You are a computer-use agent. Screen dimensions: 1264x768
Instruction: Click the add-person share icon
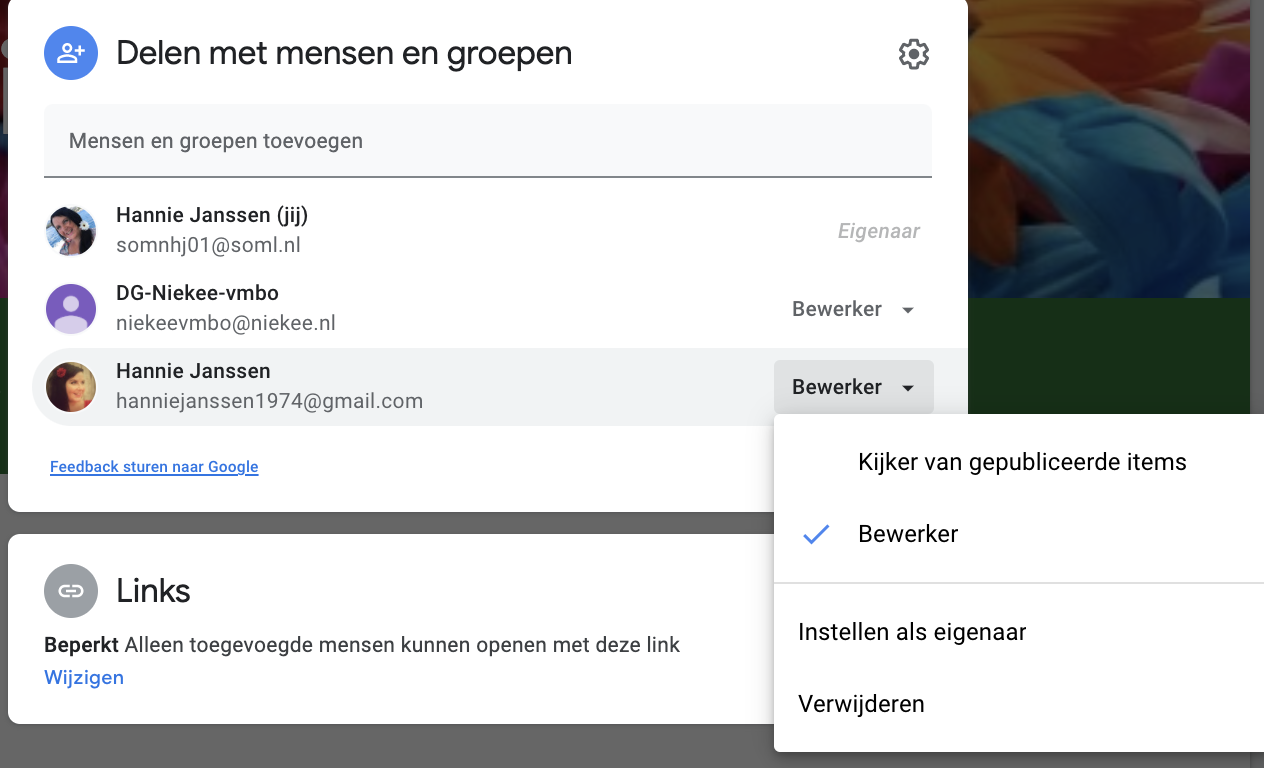(x=71, y=52)
